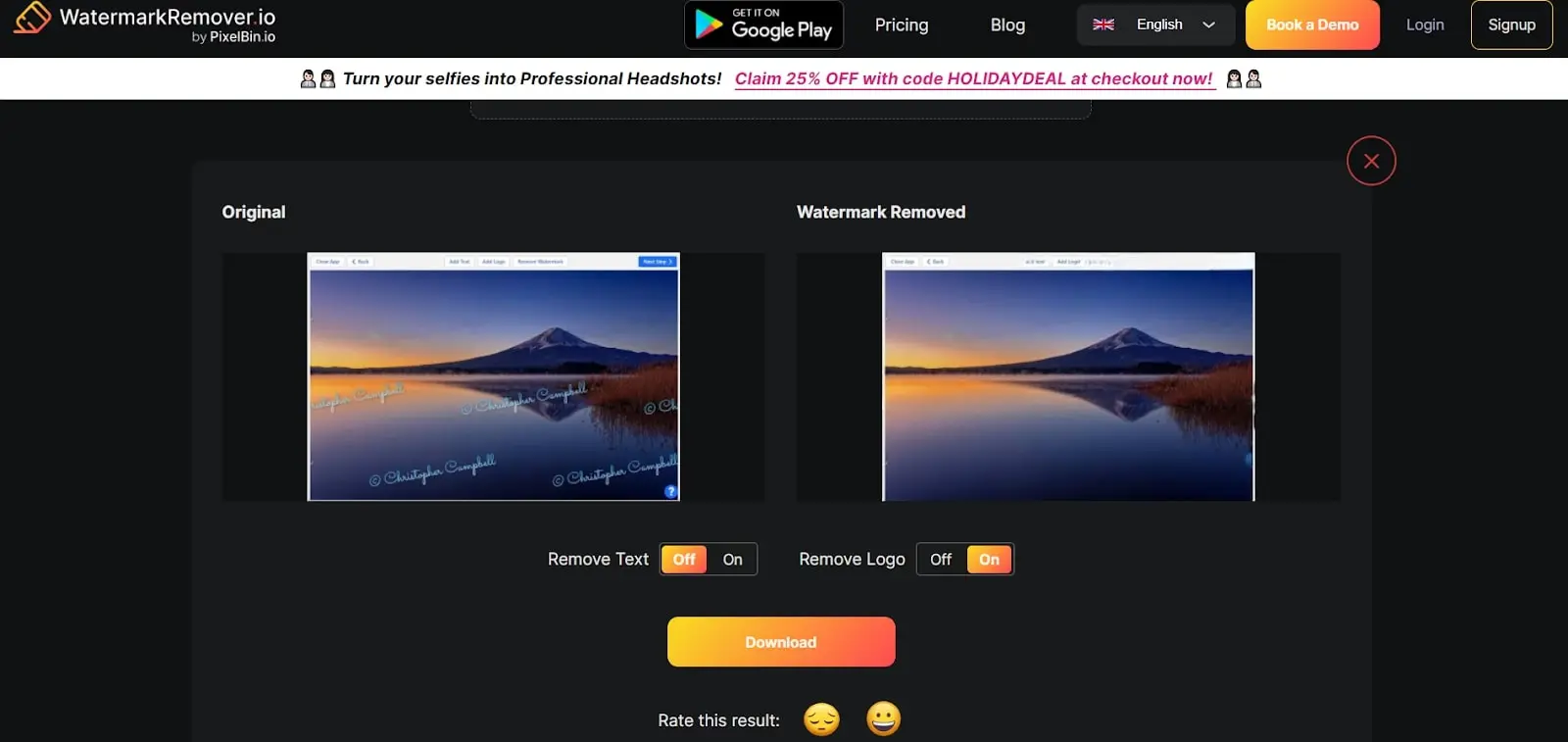Download the watermark-removed image
Image resolution: width=1568 pixels, height=742 pixels.
tap(781, 642)
